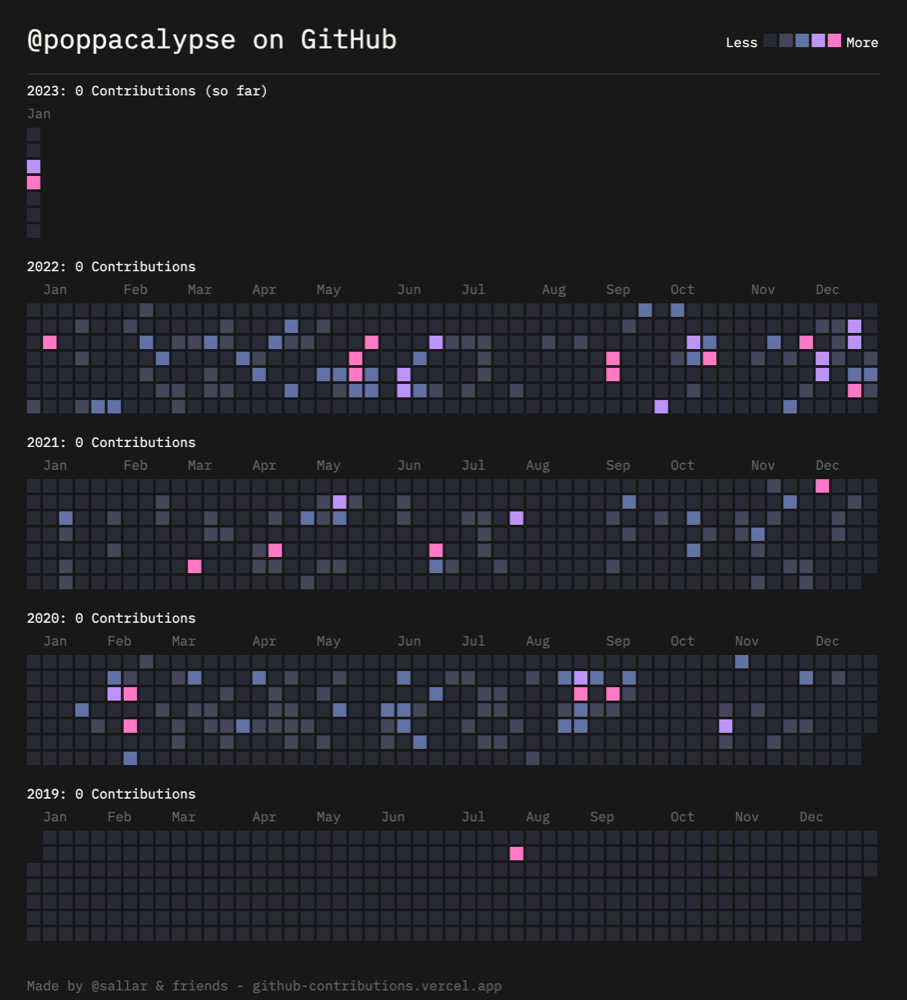
Task: Select the purple cell in 2022's bottom row
Action: coord(661,406)
